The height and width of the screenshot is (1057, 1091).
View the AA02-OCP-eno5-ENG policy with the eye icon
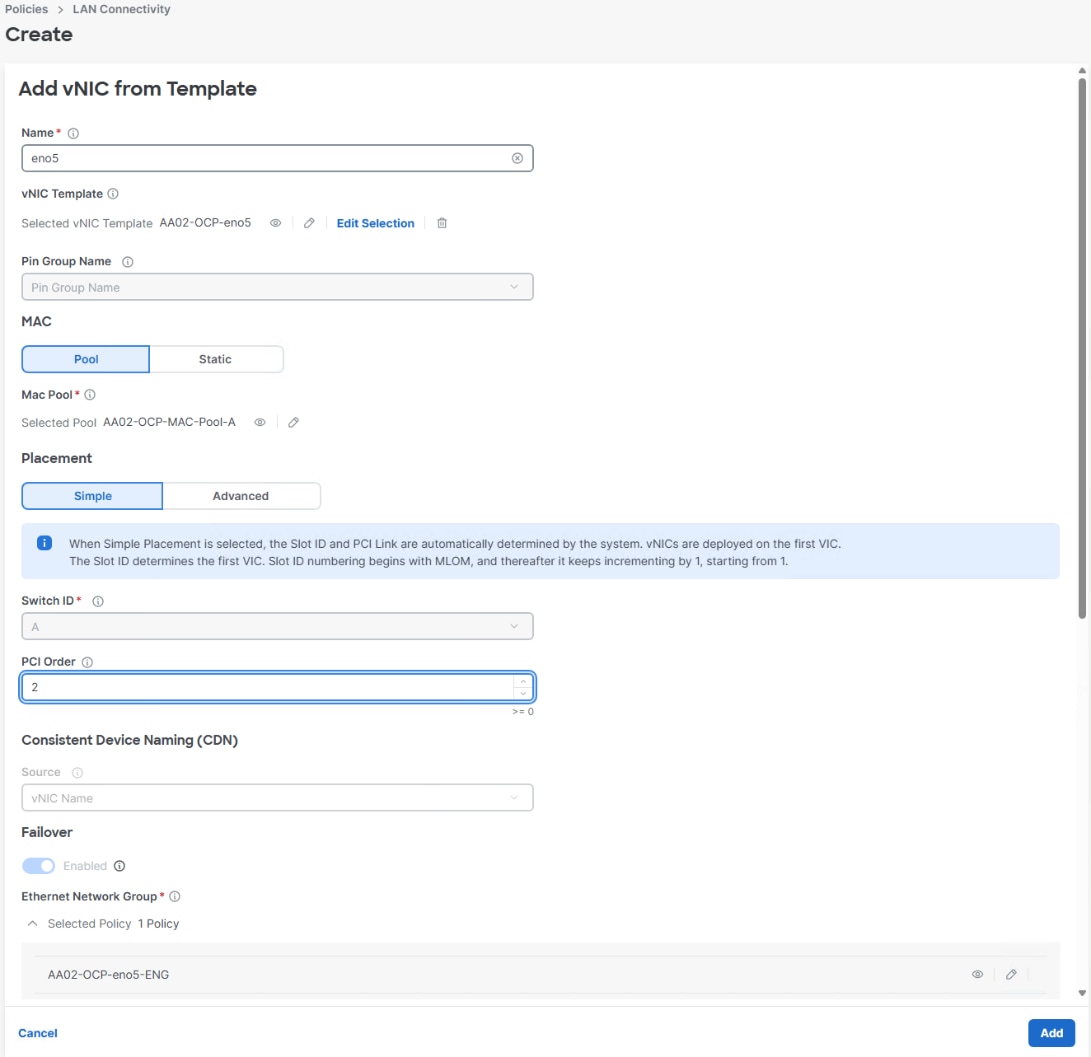(x=977, y=974)
